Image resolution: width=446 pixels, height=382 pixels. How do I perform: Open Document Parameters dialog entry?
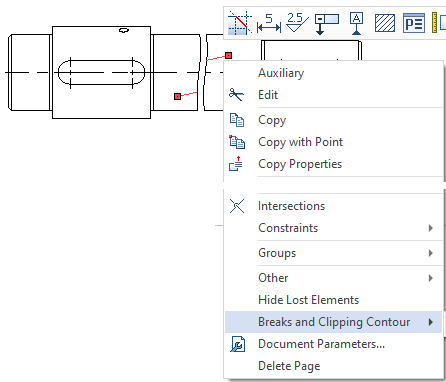(x=334, y=344)
